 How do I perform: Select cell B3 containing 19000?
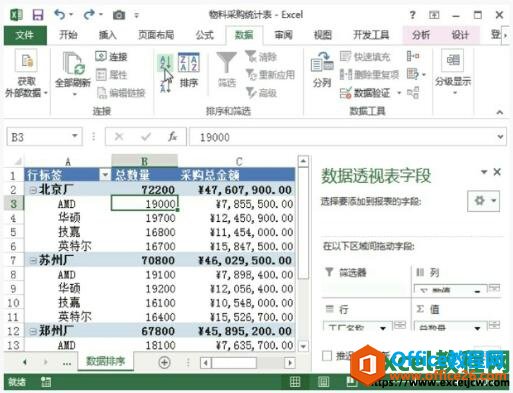(145, 203)
